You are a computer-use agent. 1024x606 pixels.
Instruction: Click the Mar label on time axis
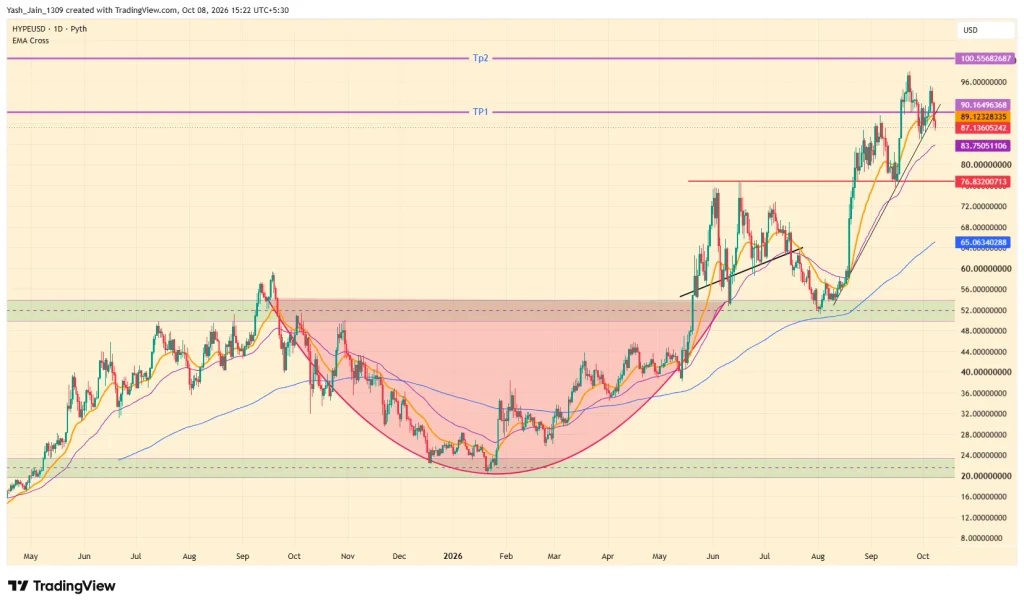click(554, 556)
